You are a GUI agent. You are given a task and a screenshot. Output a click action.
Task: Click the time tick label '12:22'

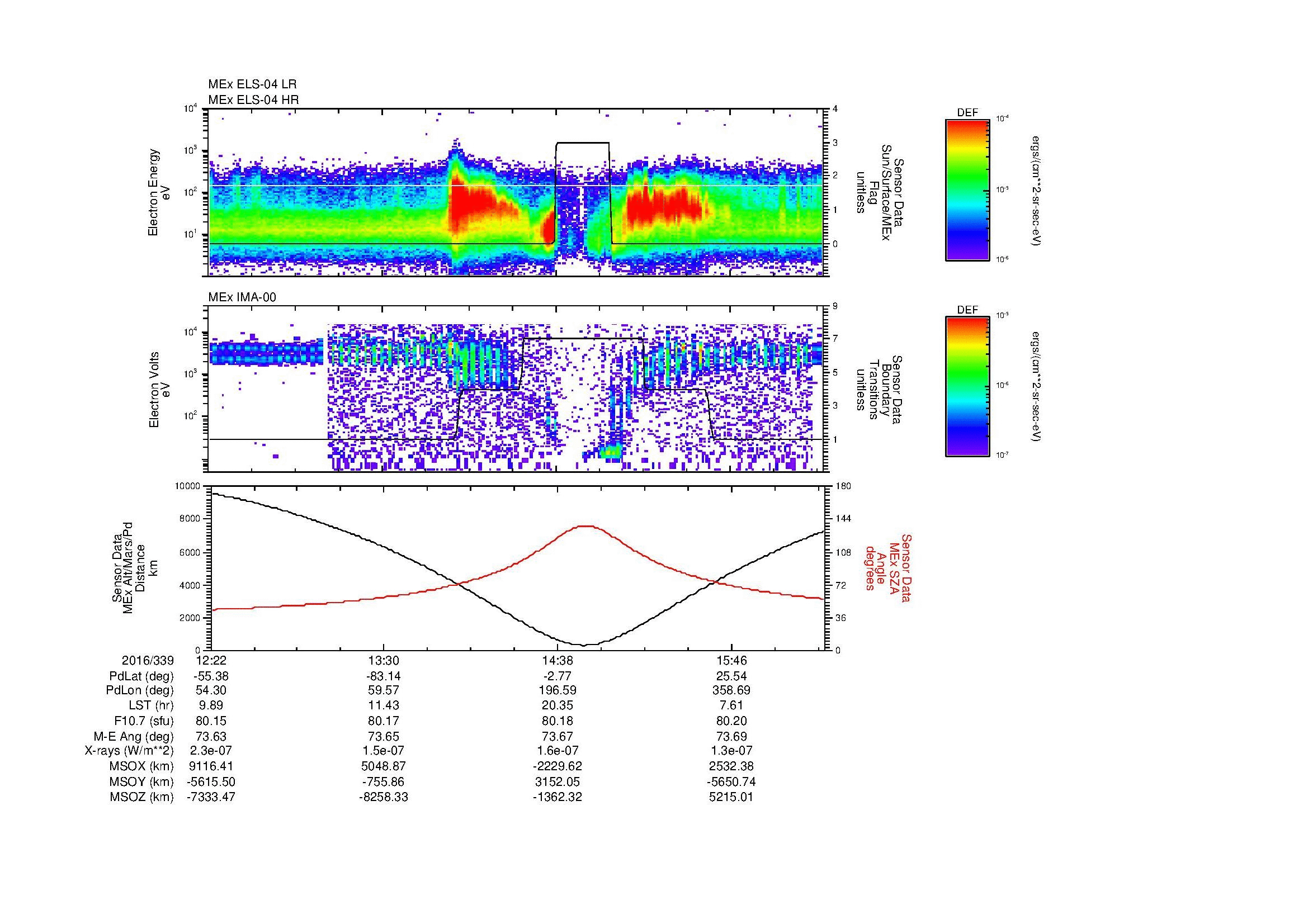tap(211, 661)
